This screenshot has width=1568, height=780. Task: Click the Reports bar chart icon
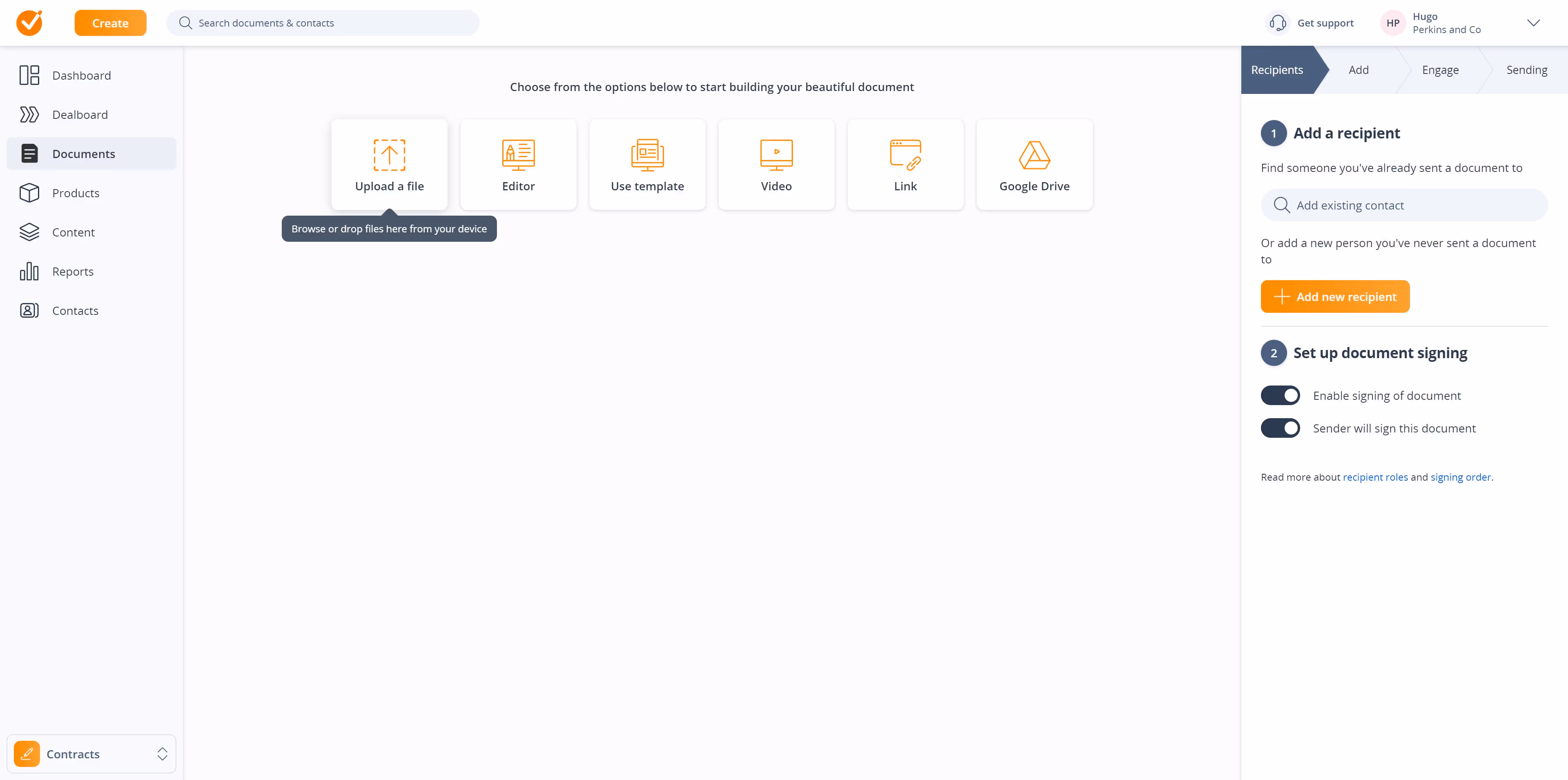pyautogui.click(x=29, y=272)
